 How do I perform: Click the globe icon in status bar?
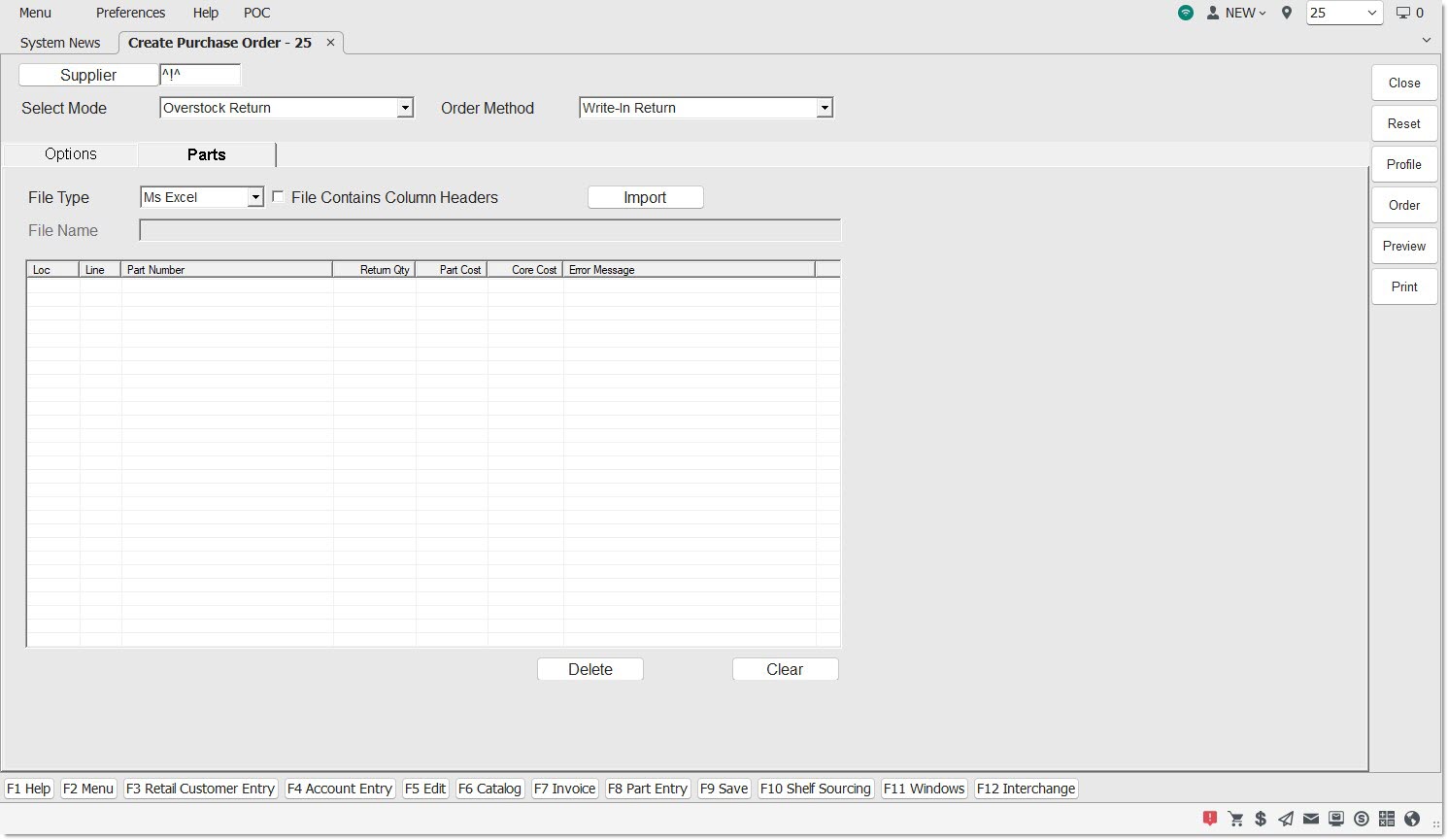point(1412,819)
